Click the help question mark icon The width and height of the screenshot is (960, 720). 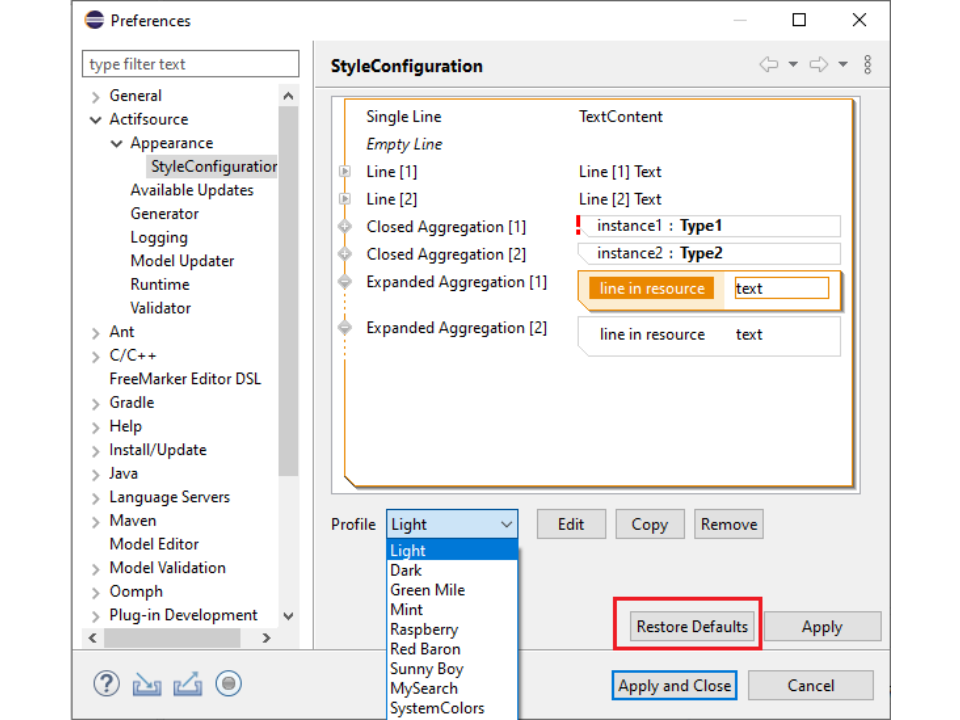[x=106, y=684]
